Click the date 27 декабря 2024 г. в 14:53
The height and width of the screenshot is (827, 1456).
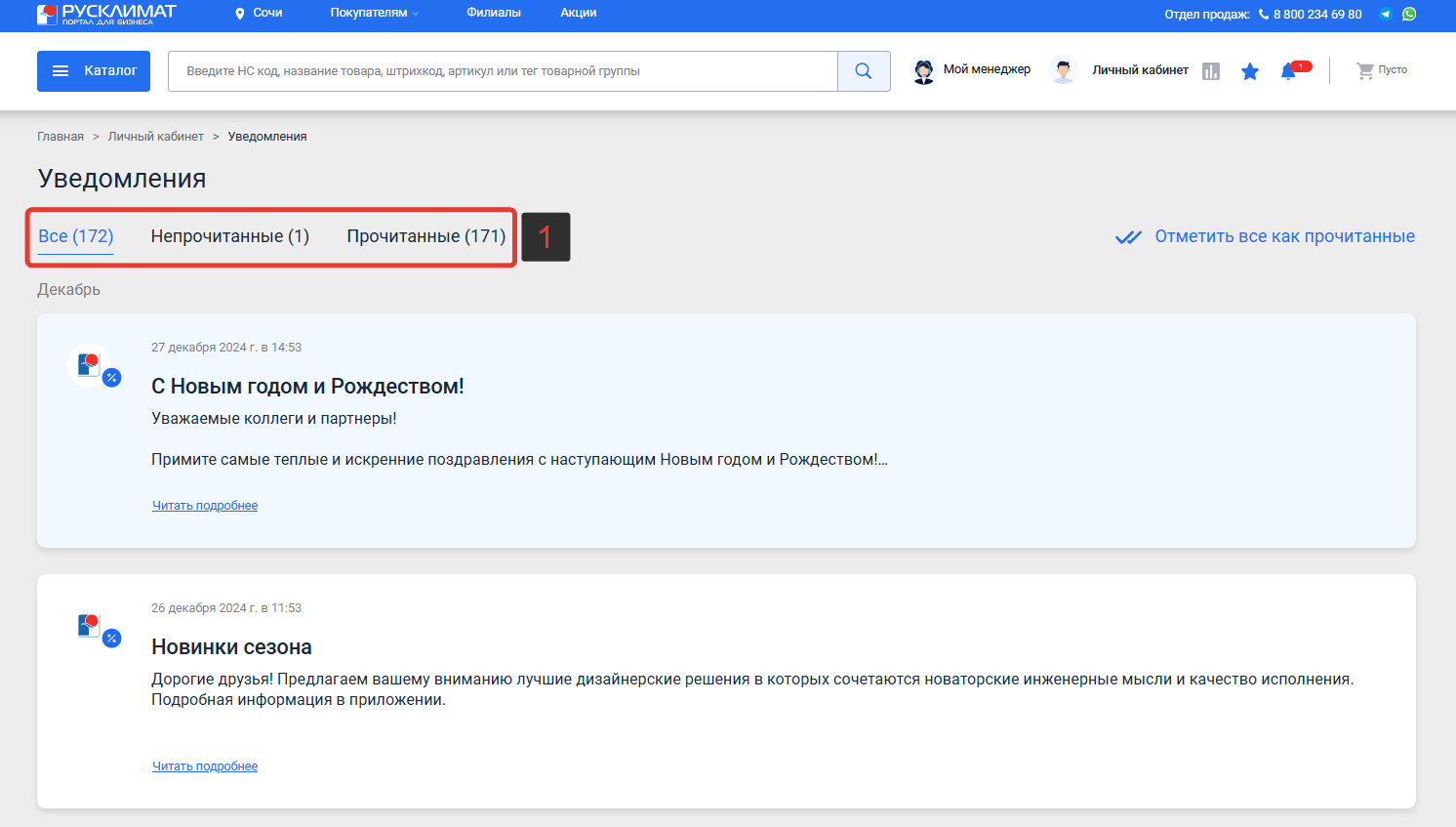226,348
